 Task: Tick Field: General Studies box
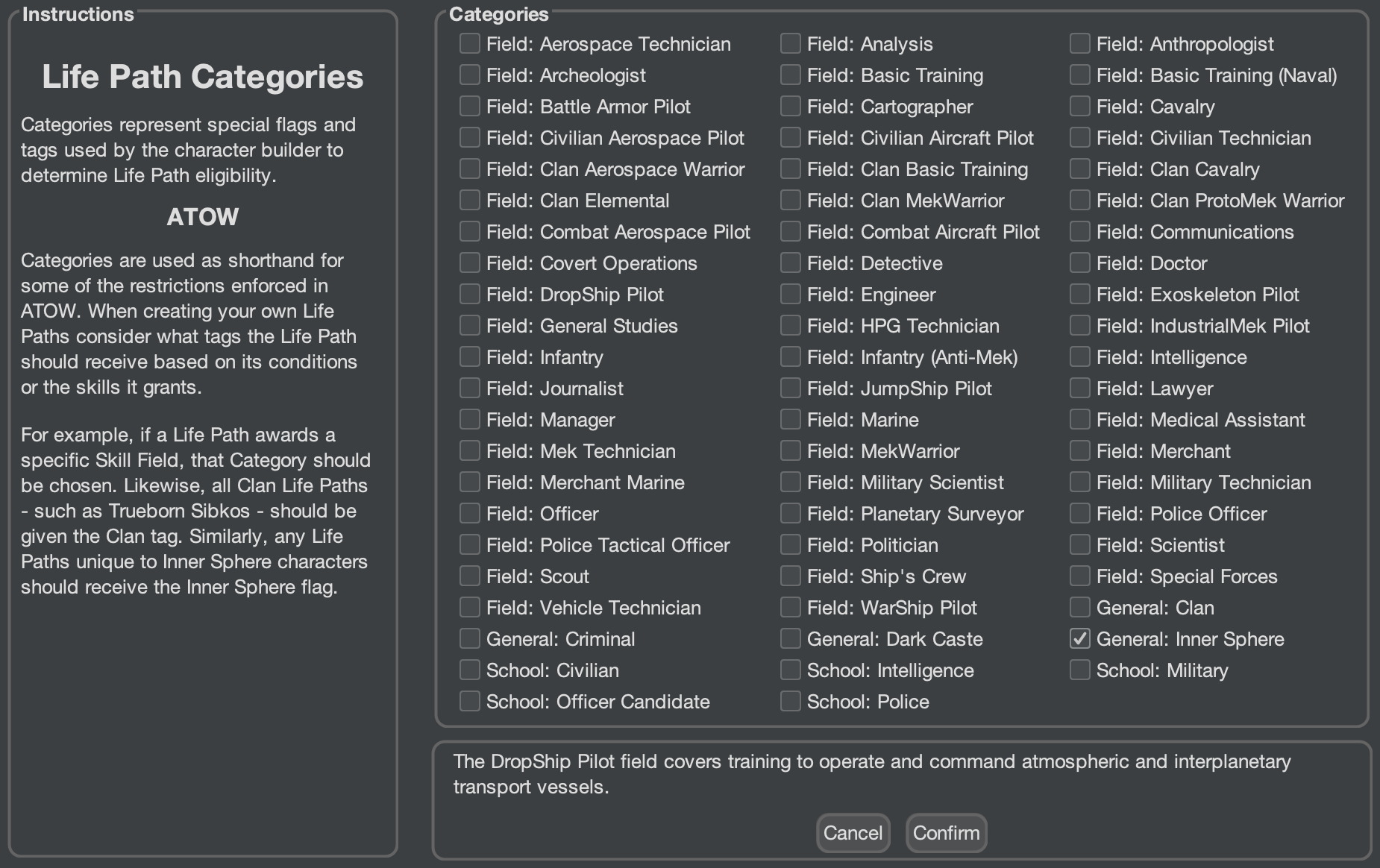point(470,326)
